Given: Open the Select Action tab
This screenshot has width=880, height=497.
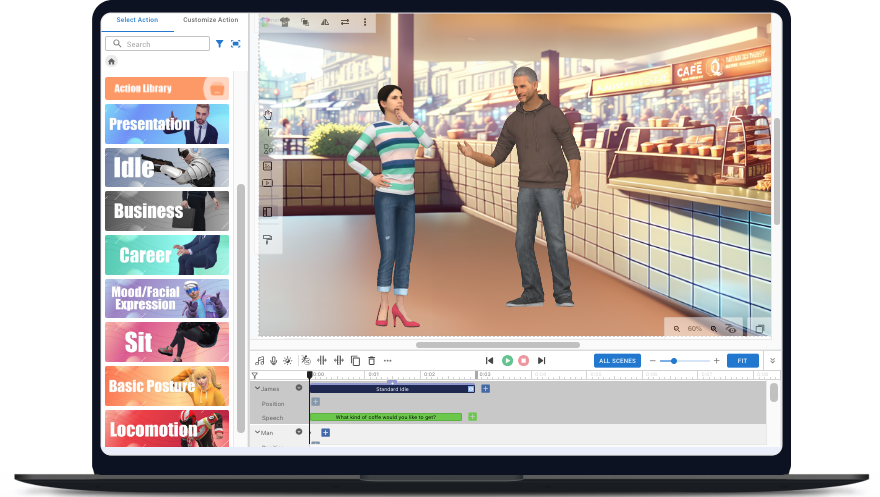Looking at the screenshot, I should [137, 20].
